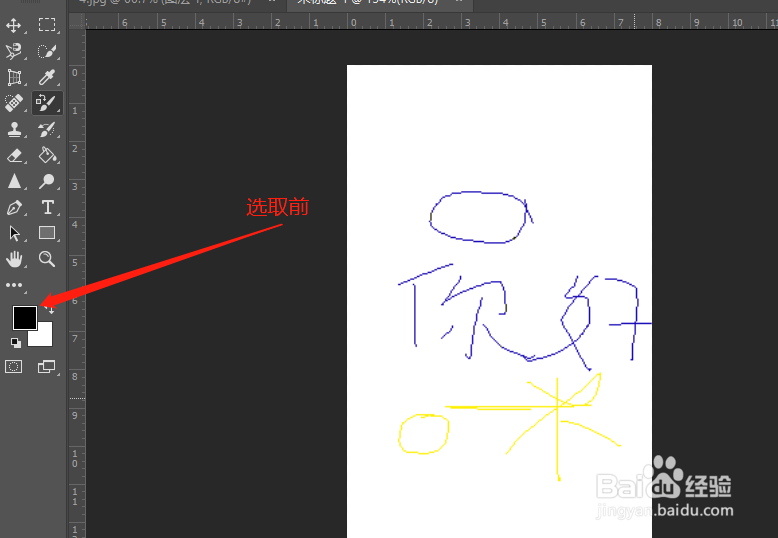Select the Rectangular Marquee tool
The image size is (778, 538).
click(x=47, y=25)
